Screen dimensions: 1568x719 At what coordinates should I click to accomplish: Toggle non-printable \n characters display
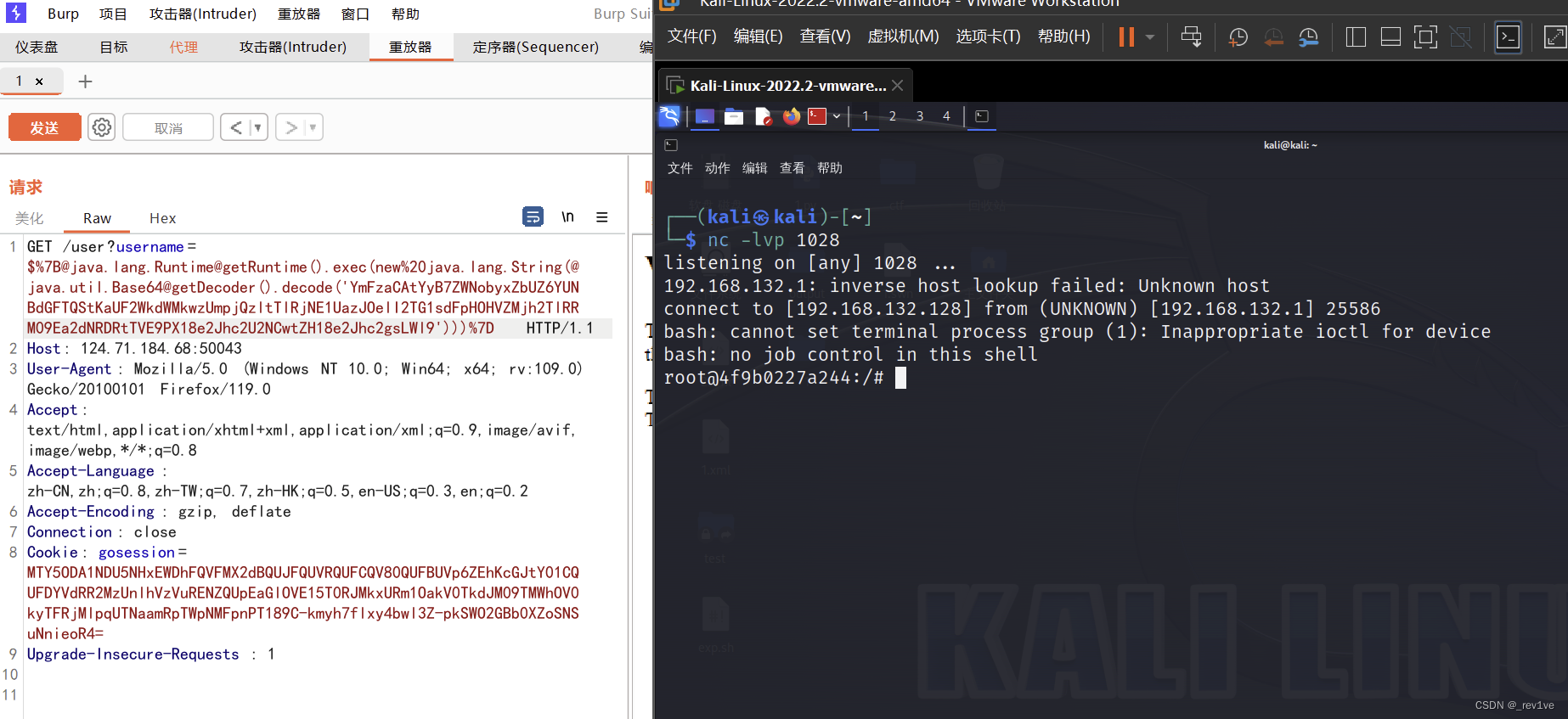tap(567, 217)
